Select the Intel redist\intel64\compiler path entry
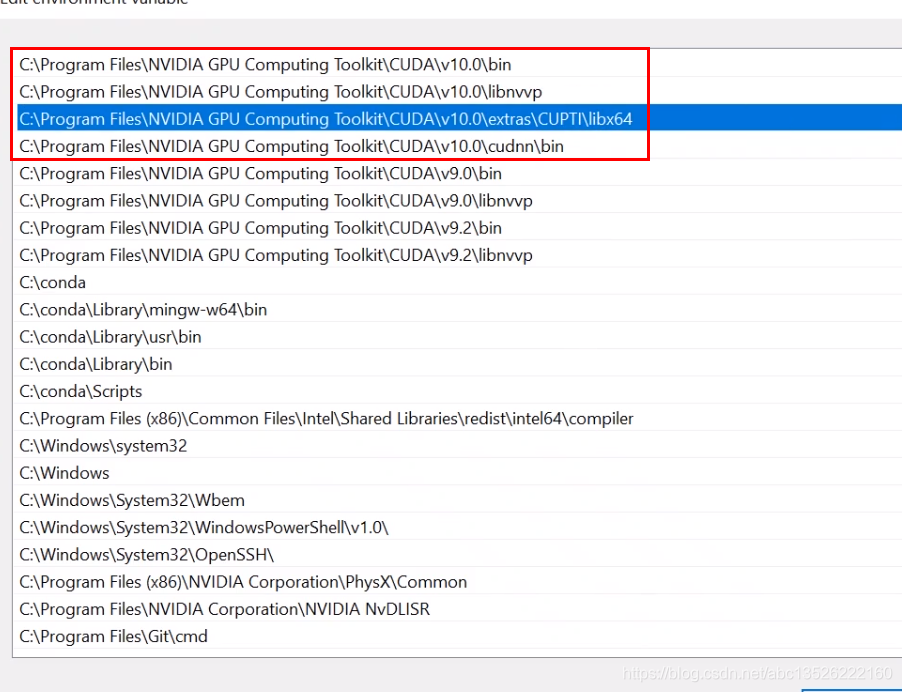This screenshot has width=902, height=692. point(459,418)
